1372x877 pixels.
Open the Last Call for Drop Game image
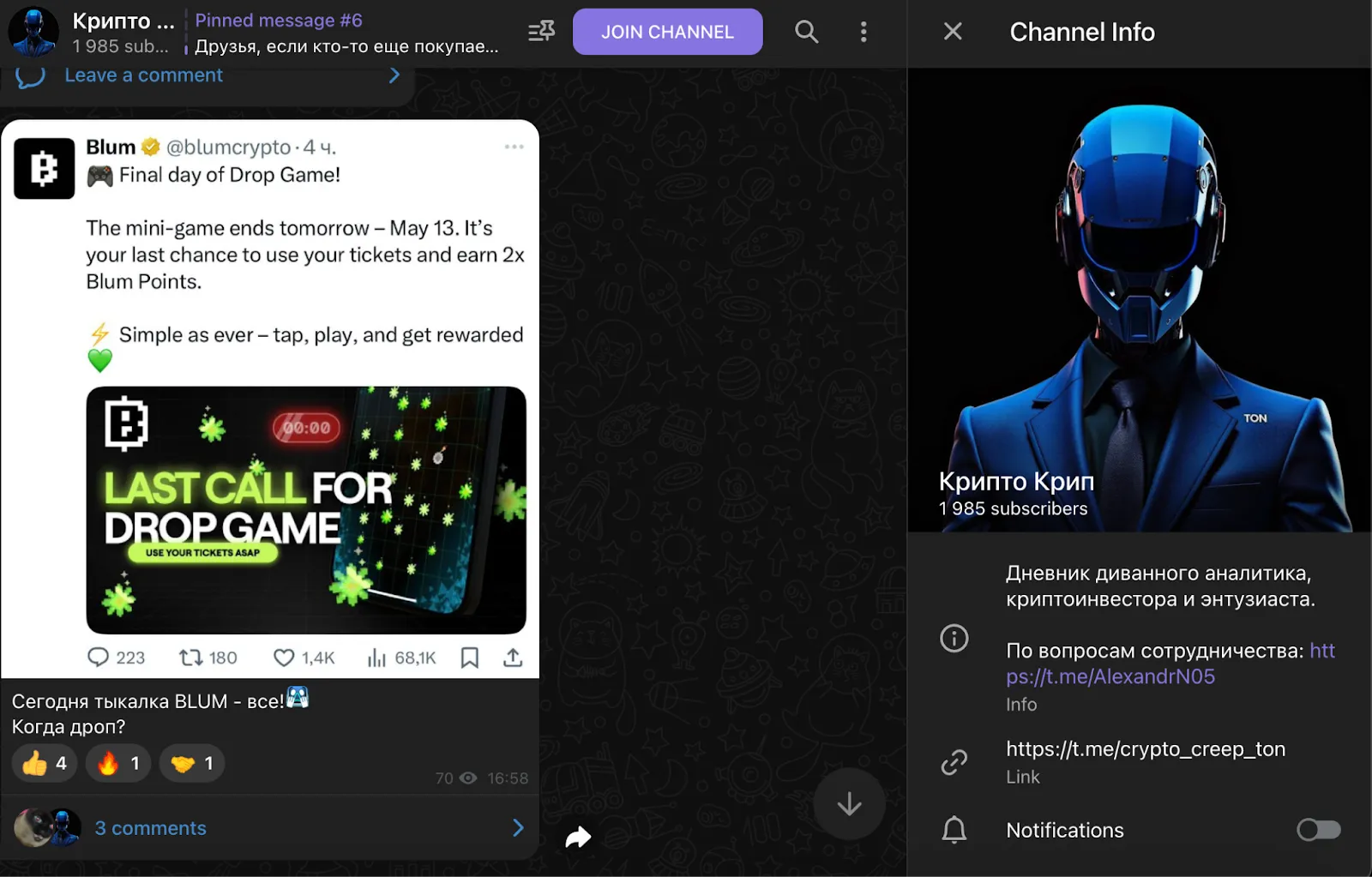pos(306,510)
